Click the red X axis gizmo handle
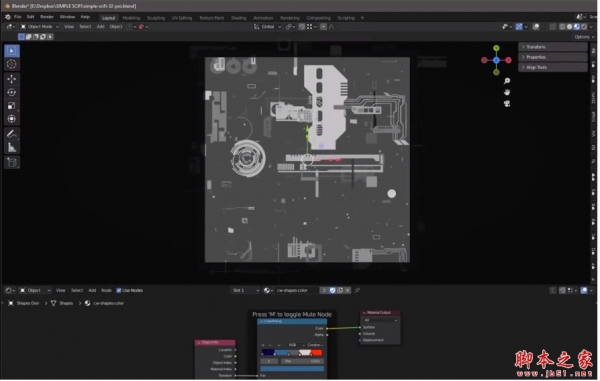600x381 pixels. pyautogui.click(x=509, y=60)
